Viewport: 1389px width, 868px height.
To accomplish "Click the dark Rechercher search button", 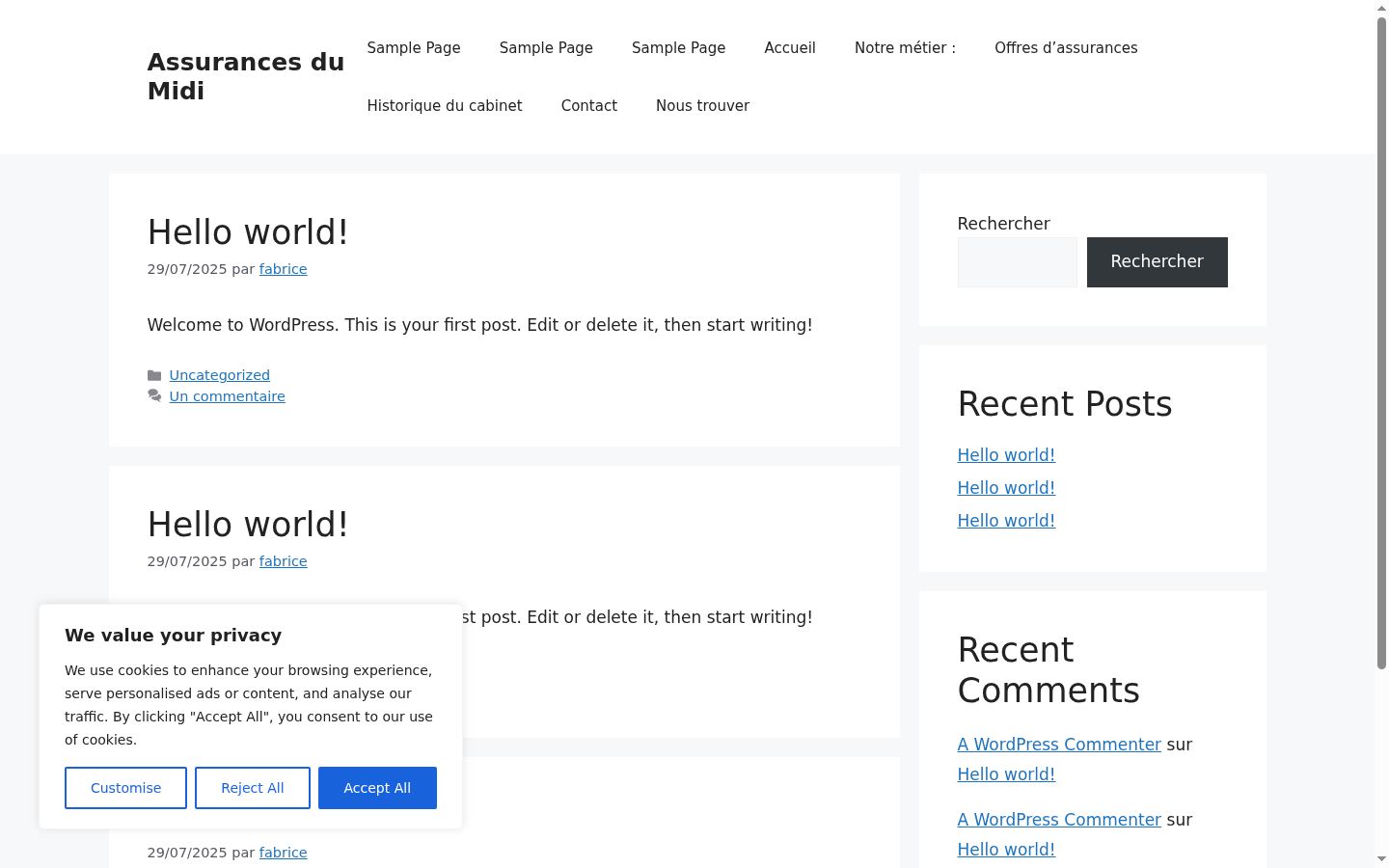I will [x=1157, y=262].
